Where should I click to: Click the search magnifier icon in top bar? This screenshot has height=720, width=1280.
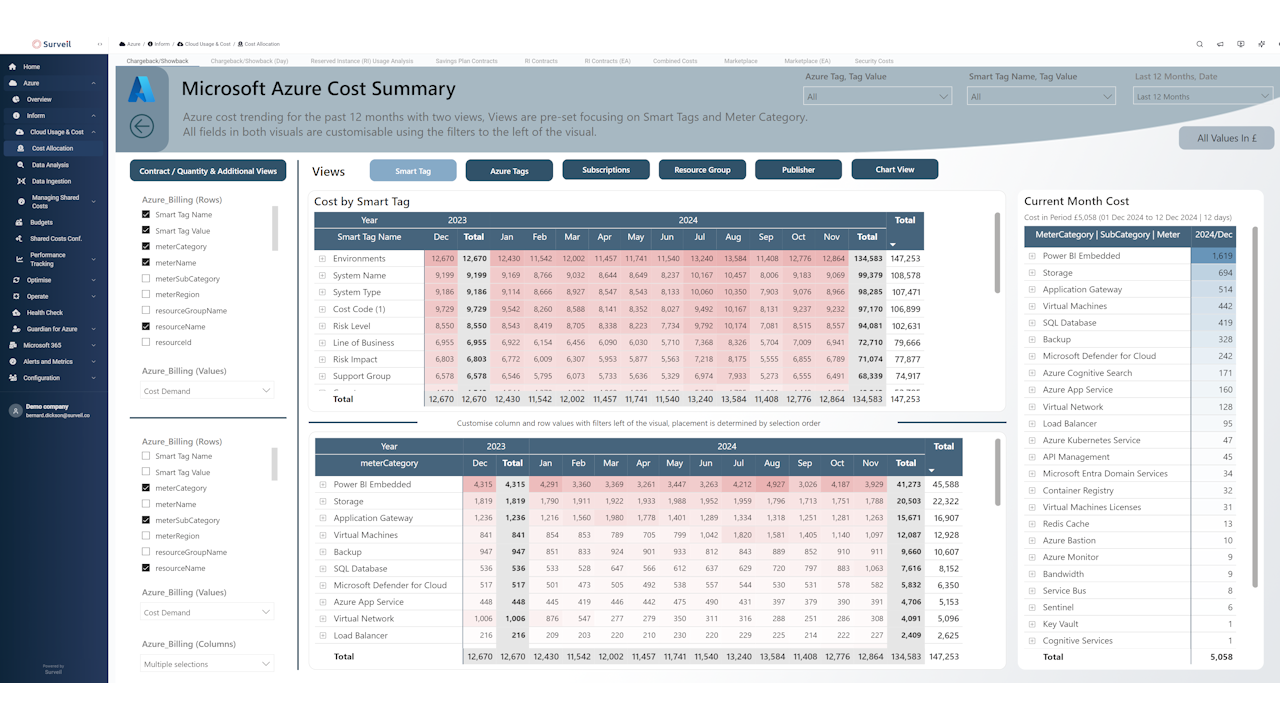tap(1200, 44)
